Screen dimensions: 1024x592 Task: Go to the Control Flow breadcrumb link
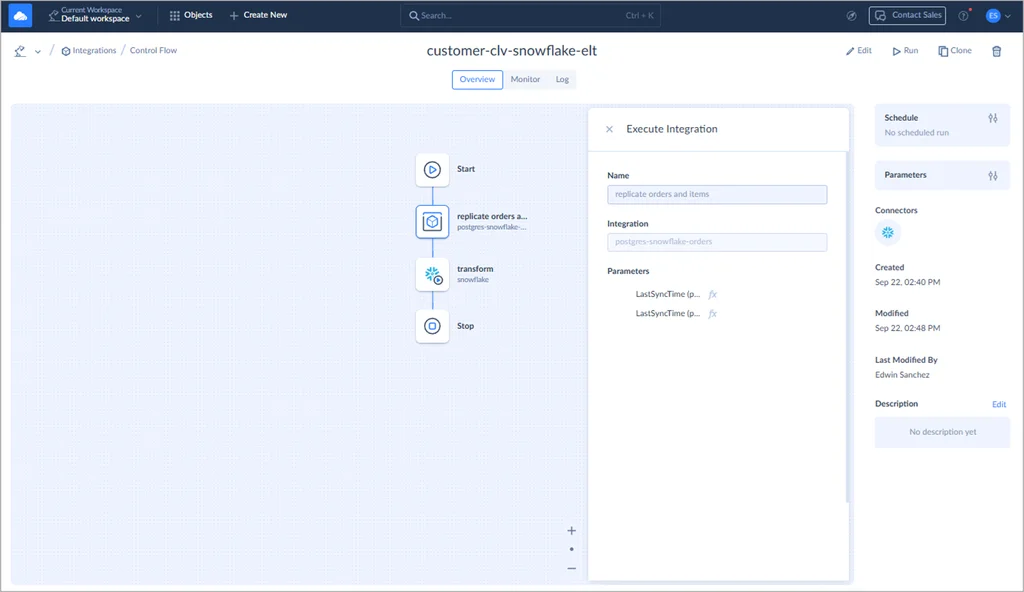pos(153,50)
